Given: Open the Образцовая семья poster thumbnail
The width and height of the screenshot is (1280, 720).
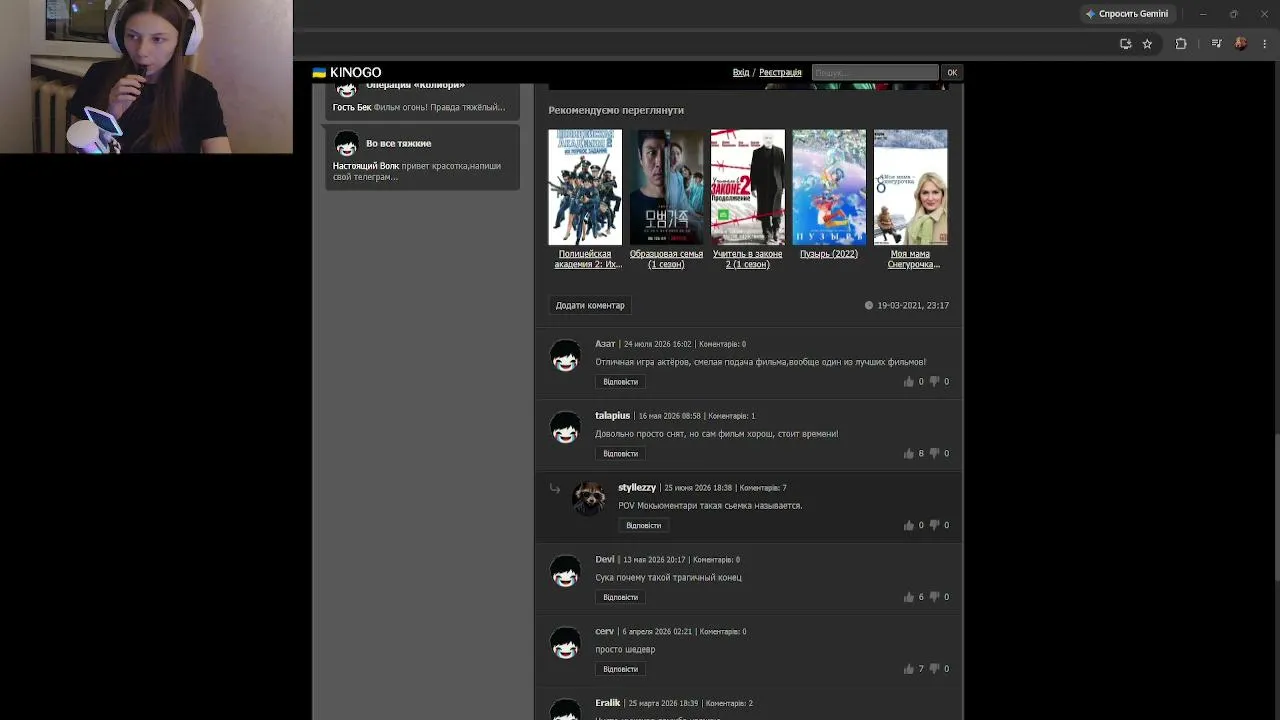Looking at the screenshot, I should tap(666, 187).
